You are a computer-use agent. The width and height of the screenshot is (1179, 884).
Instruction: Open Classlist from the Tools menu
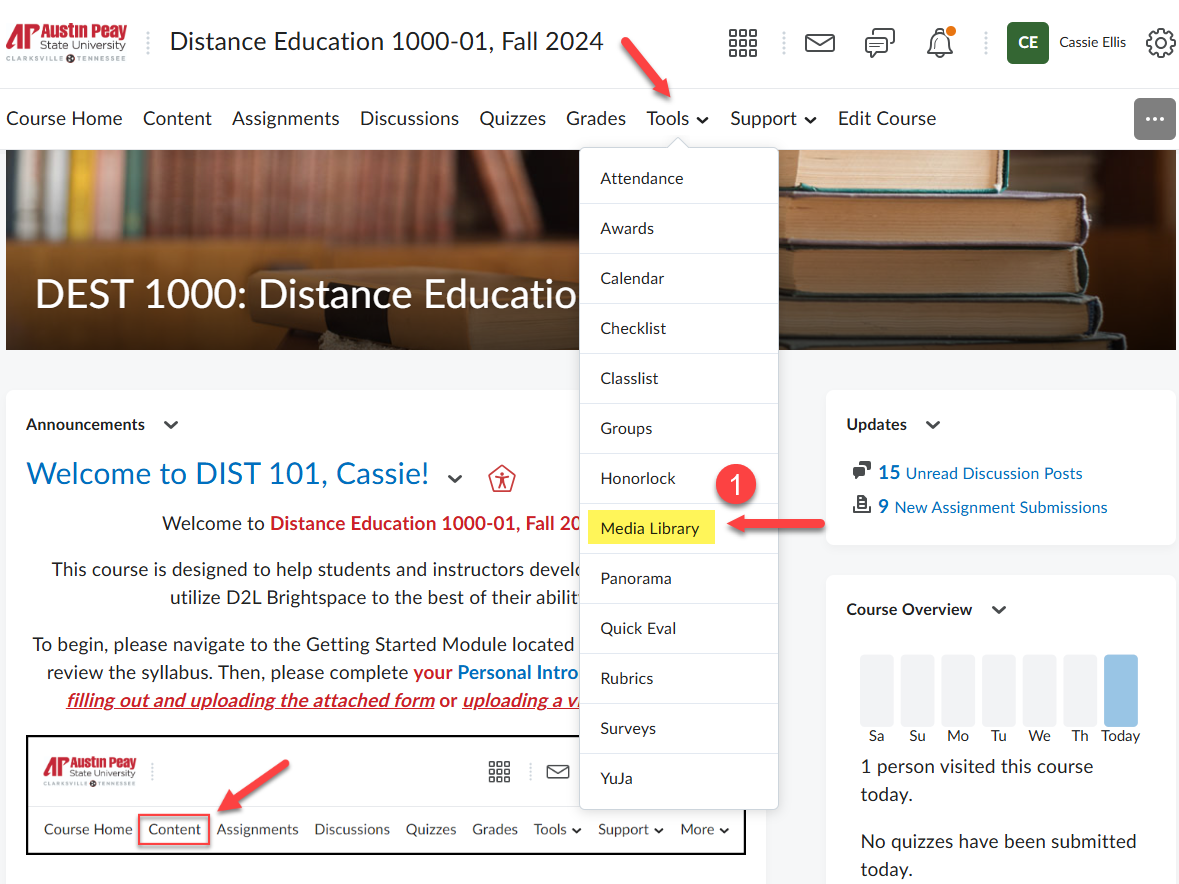[x=629, y=378]
